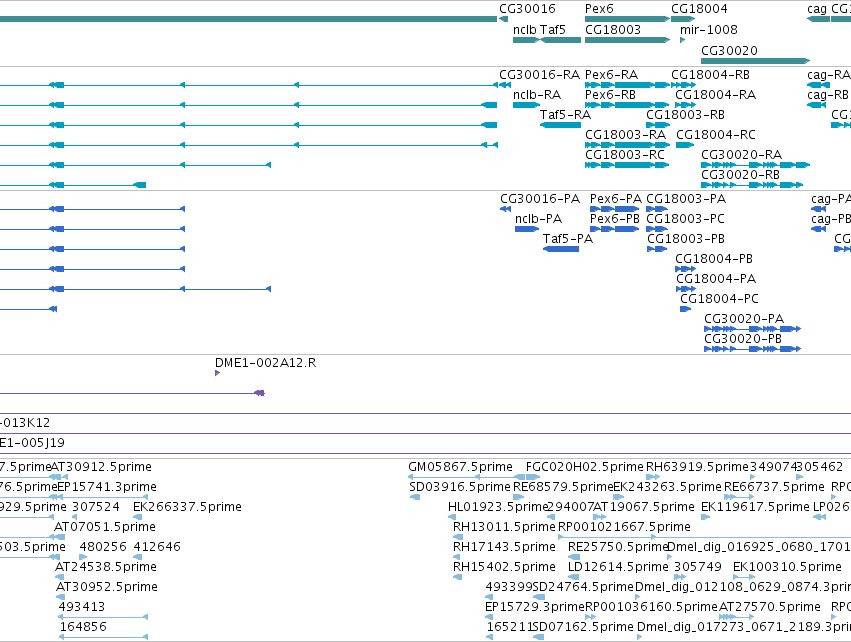The image size is (851, 642).
Task: Select the Pex6-RA transcript label
Action: (611, 74)
